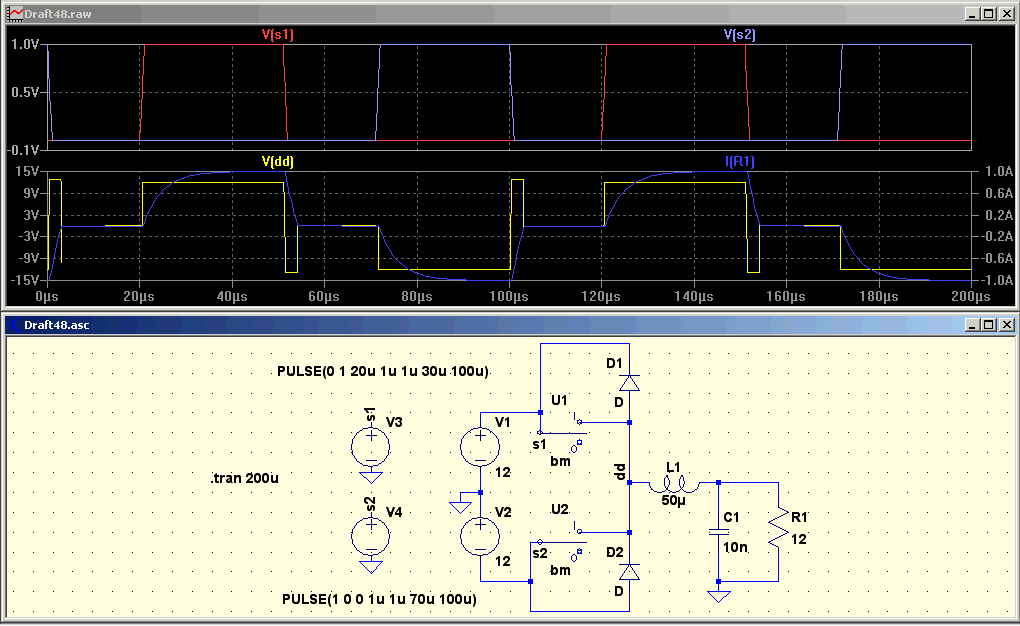The height and width of the screenshot is (626, 1020).
Task: Select the V3 voltage source symbol
Action: click(x=371, y=447)
